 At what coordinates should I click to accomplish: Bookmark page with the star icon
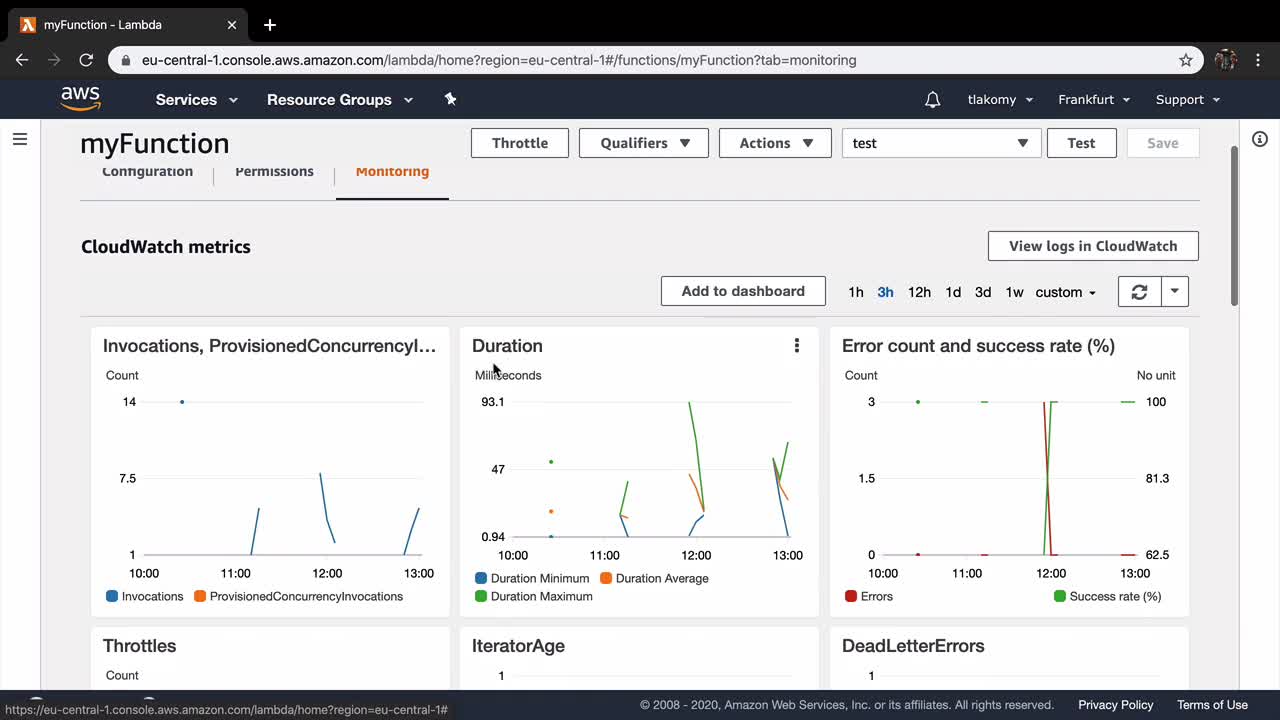pos(1186,60)
